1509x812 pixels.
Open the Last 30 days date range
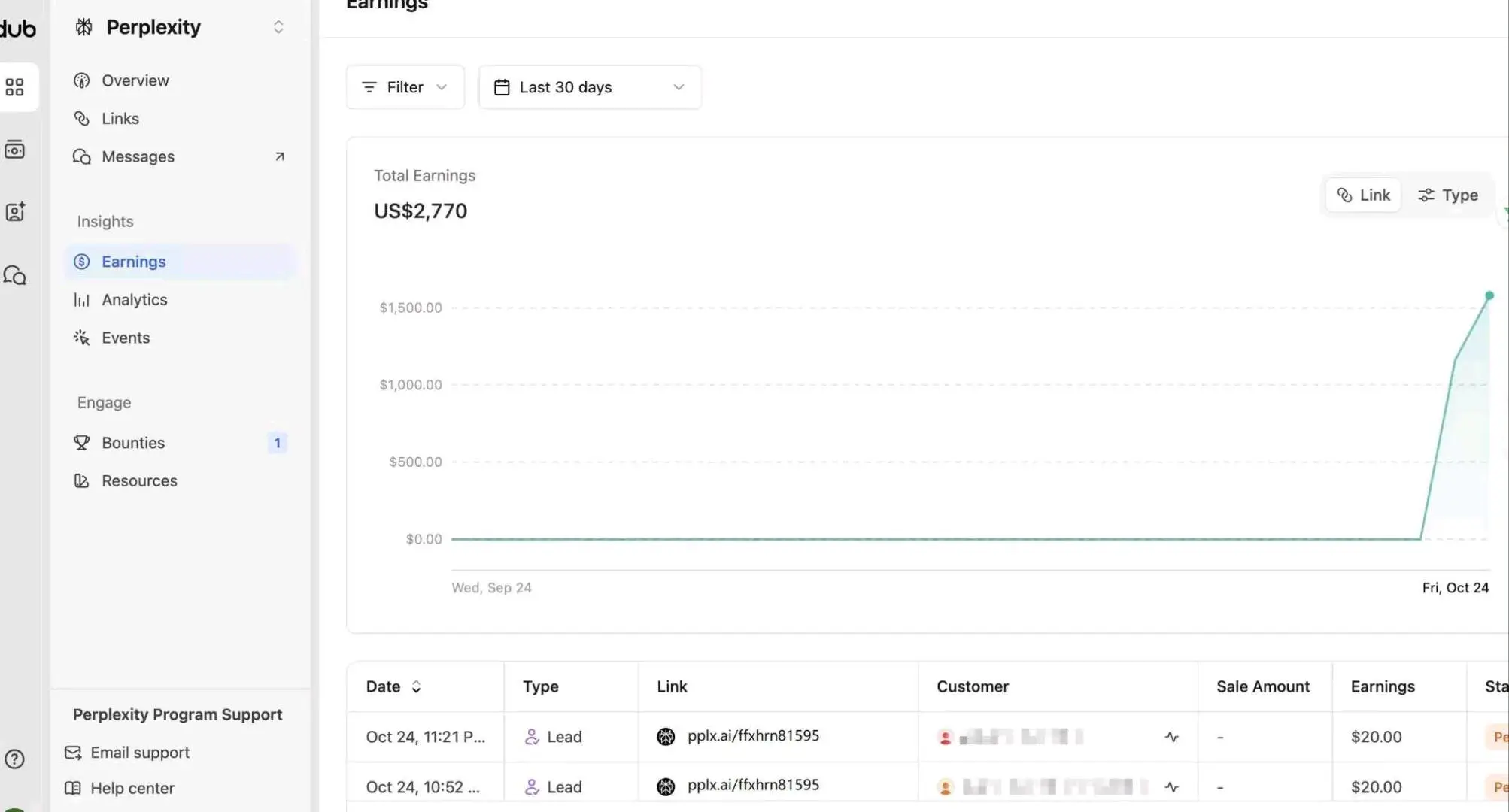pos(590,87)
